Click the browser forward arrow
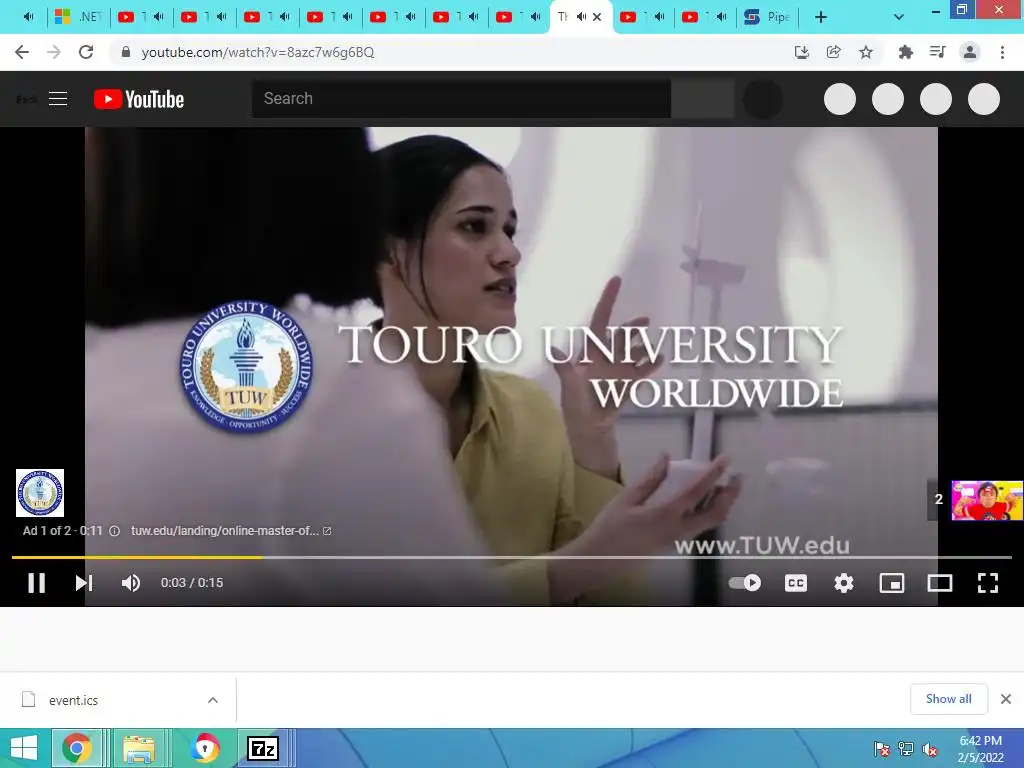The image size is (1024, 768). coord(54,52)
